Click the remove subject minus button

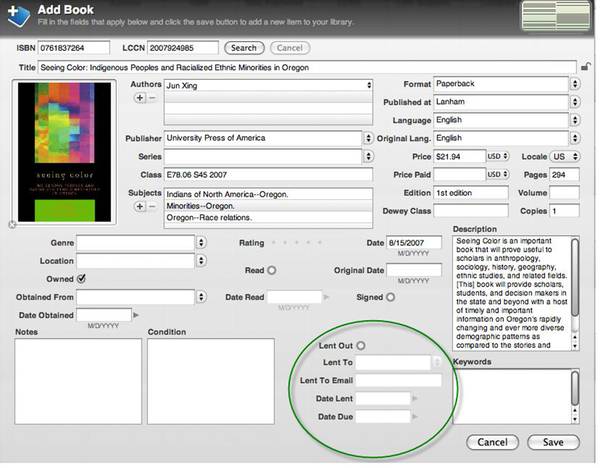tap(151, 206)
